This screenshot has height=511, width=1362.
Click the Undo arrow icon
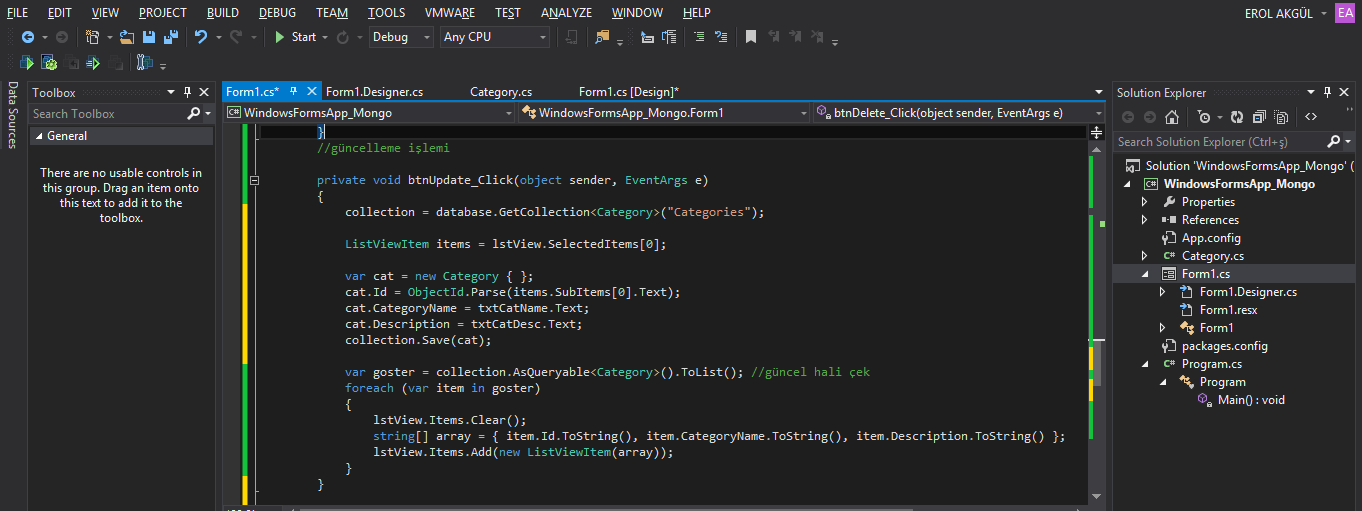pos(201,37)
